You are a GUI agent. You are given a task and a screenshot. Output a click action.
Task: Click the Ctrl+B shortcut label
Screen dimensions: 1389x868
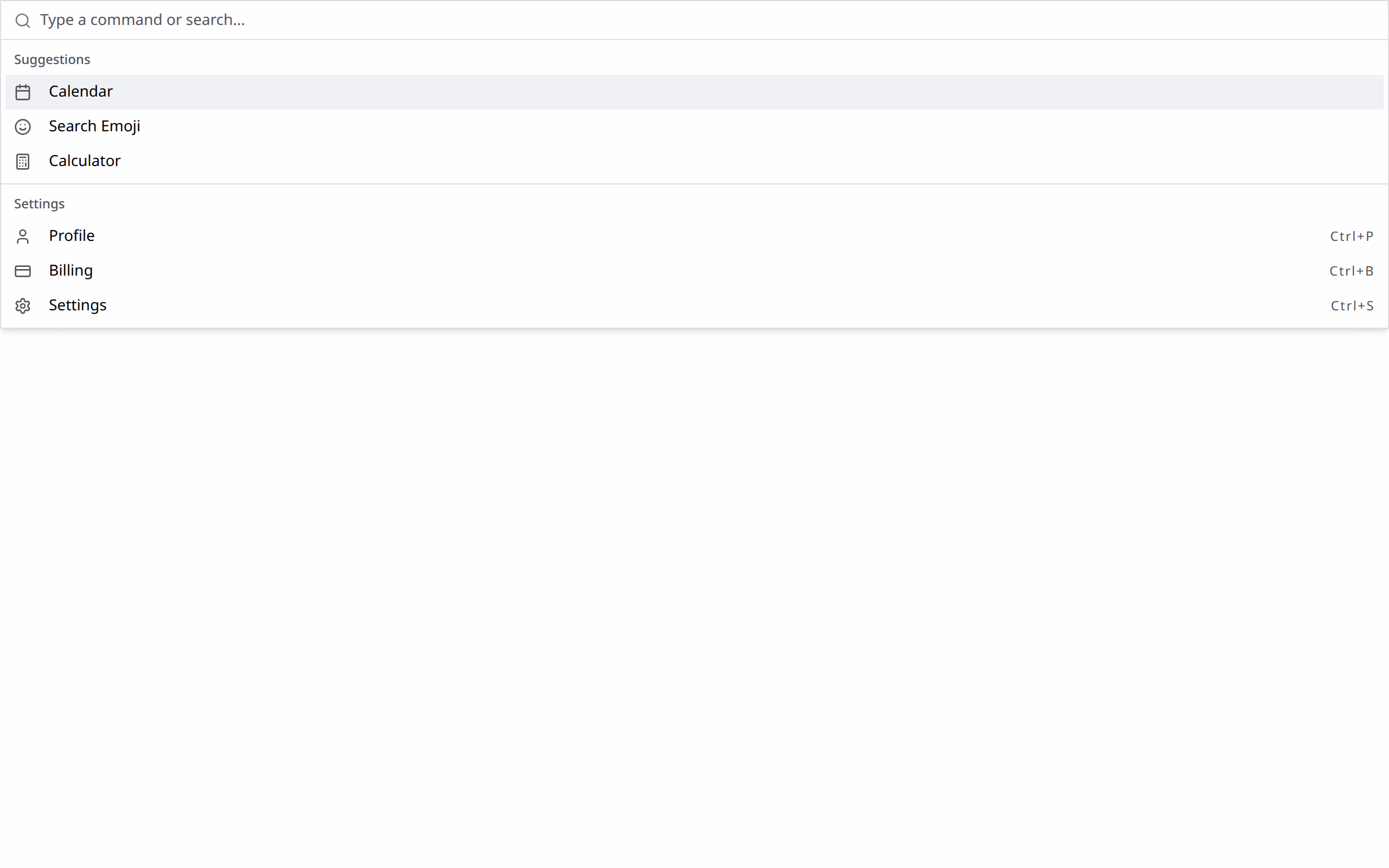pyautogui.click(x=1351, y=271)
